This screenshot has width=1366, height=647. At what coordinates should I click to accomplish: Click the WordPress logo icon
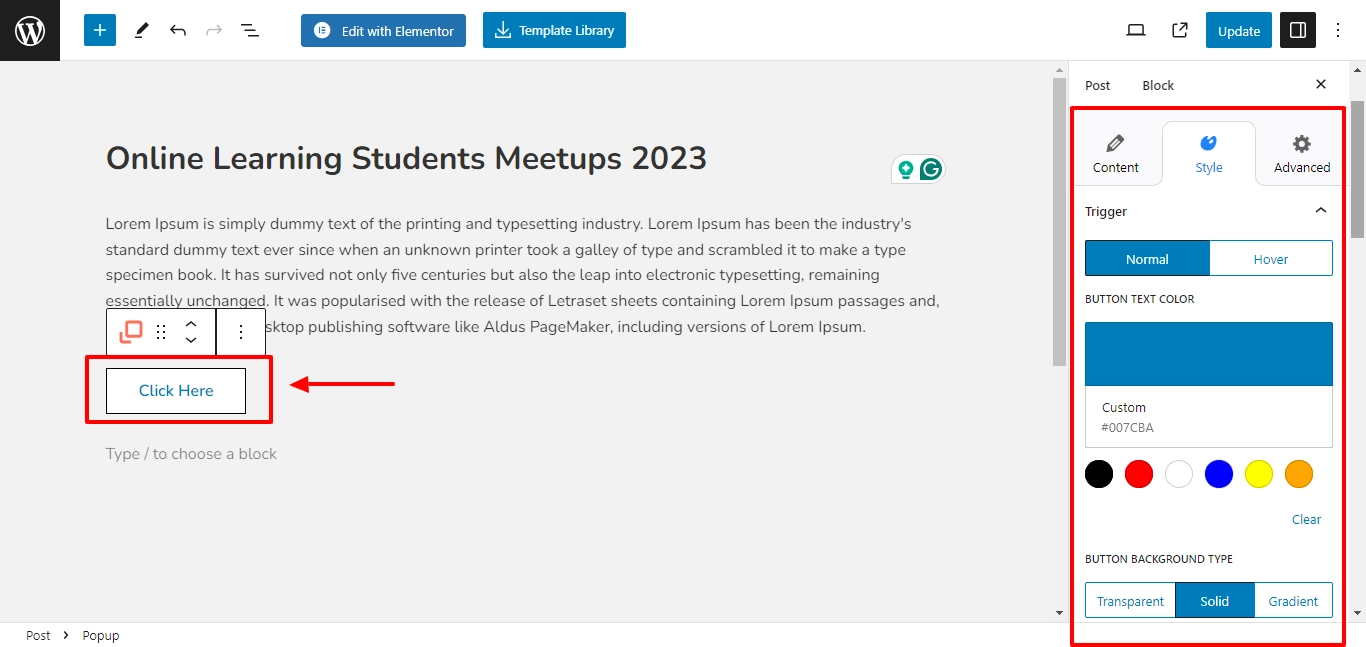point(30,30)
